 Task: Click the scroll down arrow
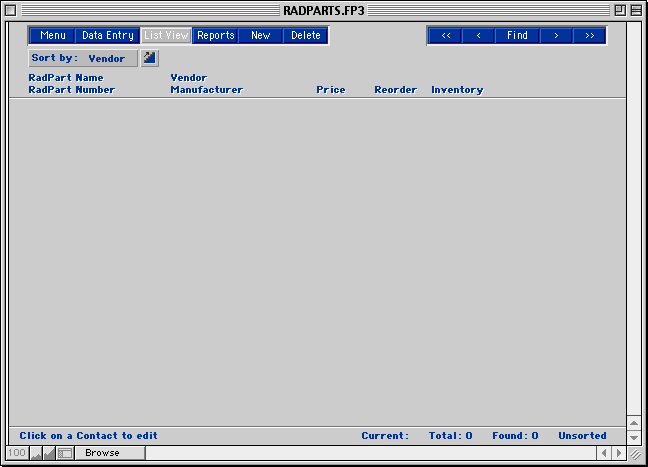click(x=634, y=438)
